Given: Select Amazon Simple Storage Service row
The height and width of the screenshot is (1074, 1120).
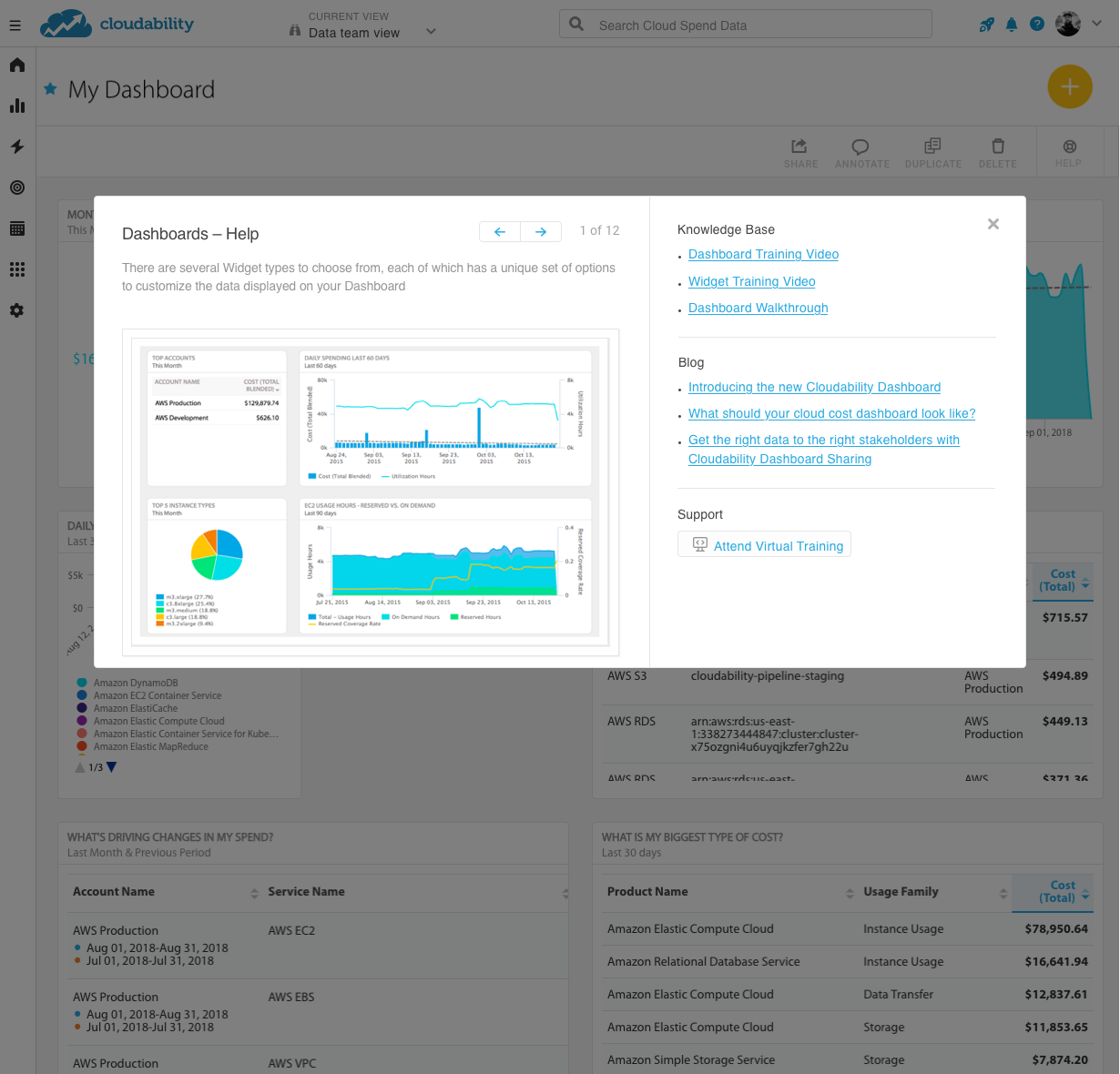Looking at the screenshot, I should (848, 1060).
